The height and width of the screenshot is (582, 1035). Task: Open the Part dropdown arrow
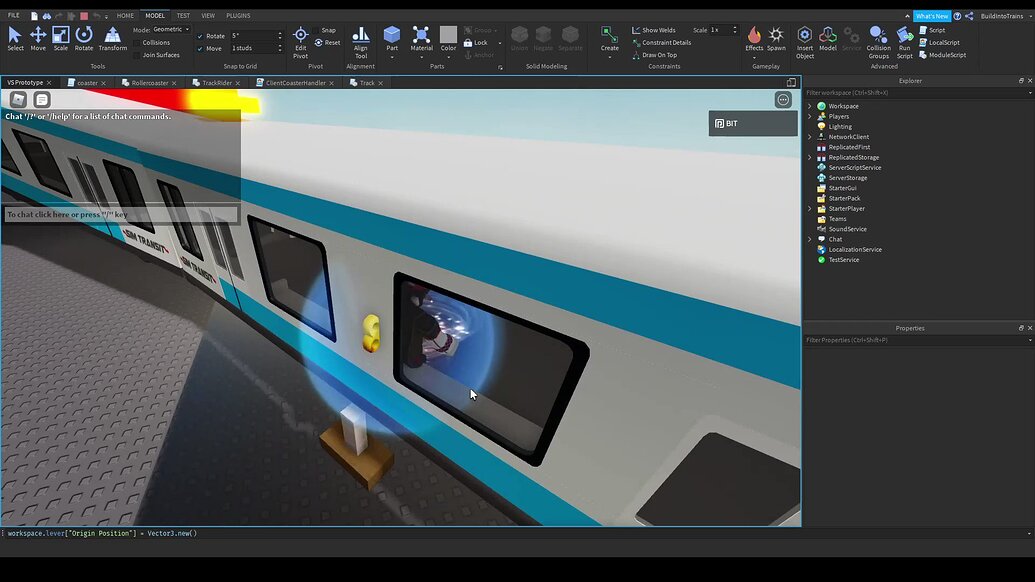[392, 57]
